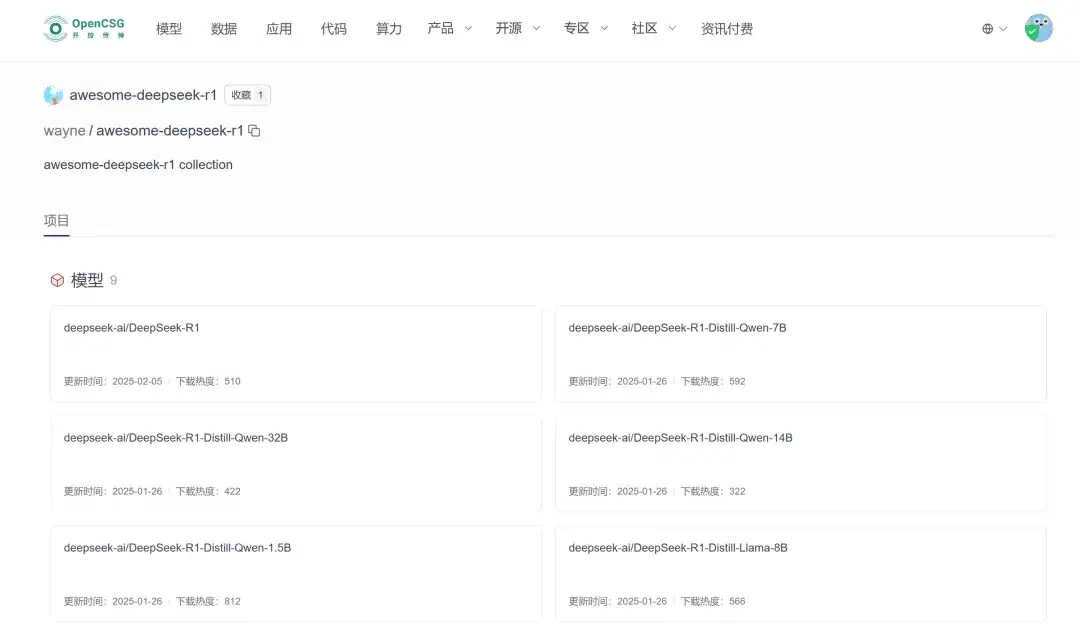Click download count 422
Viewport: 1080px width, 626px height.
point(232,492)
